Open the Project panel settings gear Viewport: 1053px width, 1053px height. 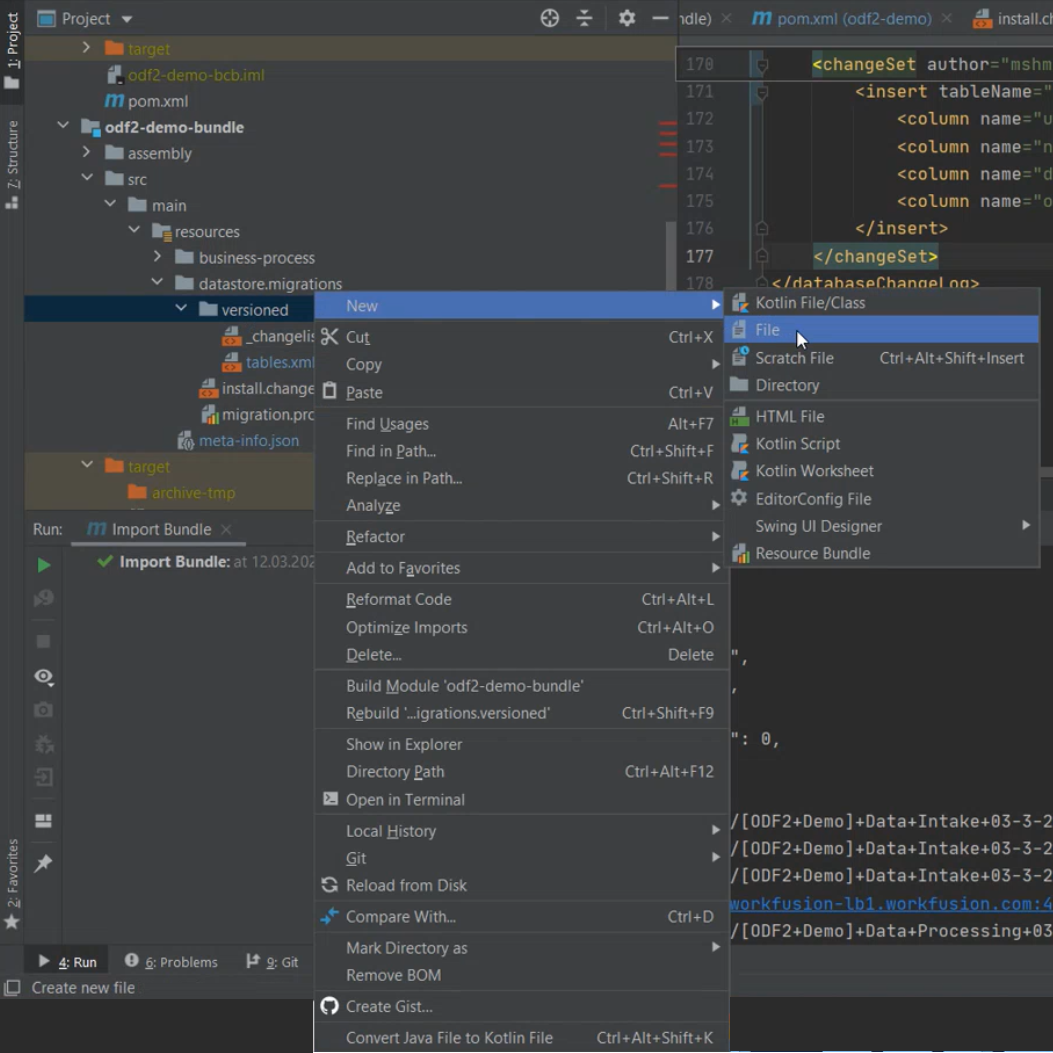[627, 18]
